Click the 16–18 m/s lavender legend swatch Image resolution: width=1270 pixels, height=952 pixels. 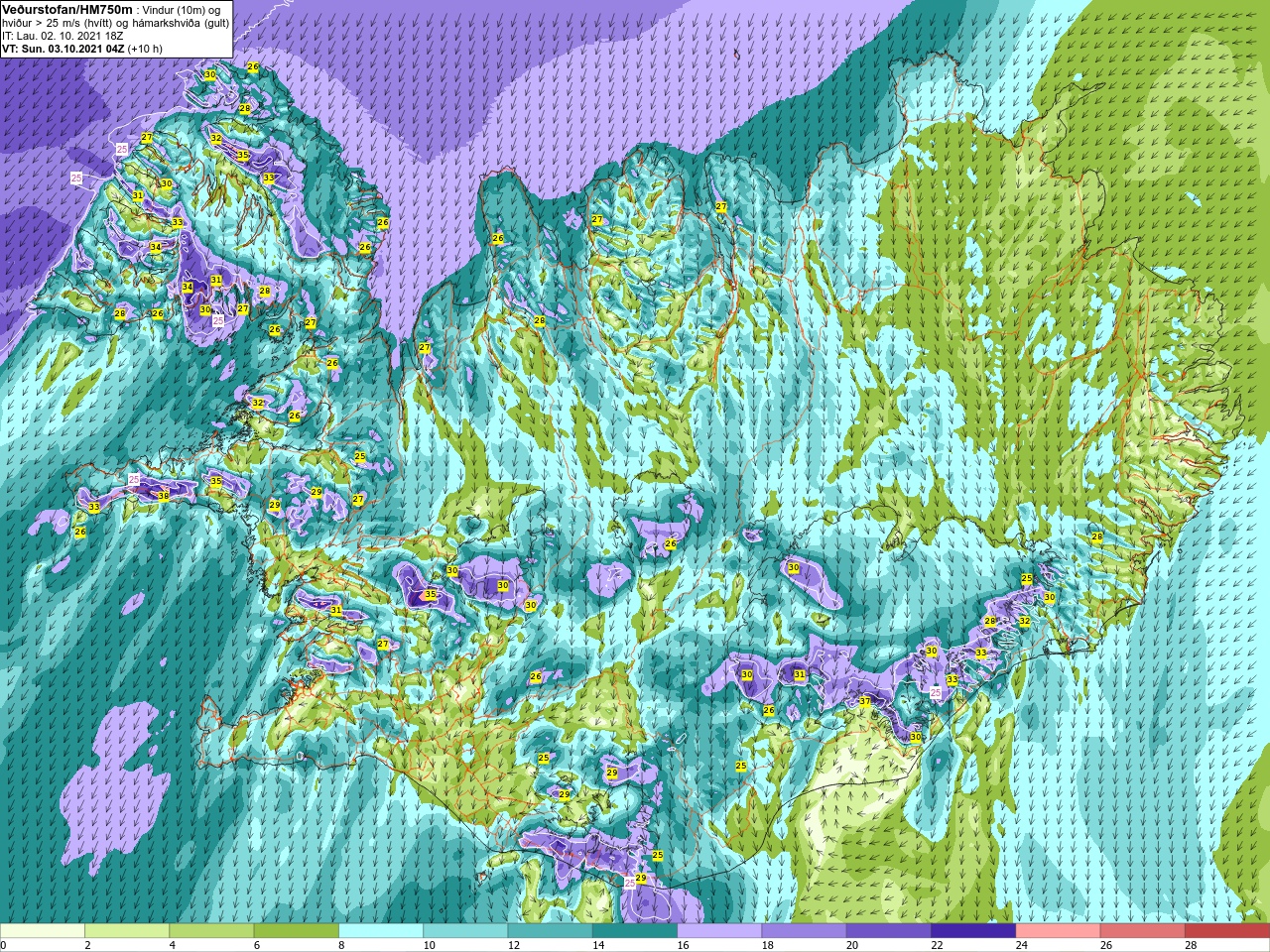[x=719, y=931]
